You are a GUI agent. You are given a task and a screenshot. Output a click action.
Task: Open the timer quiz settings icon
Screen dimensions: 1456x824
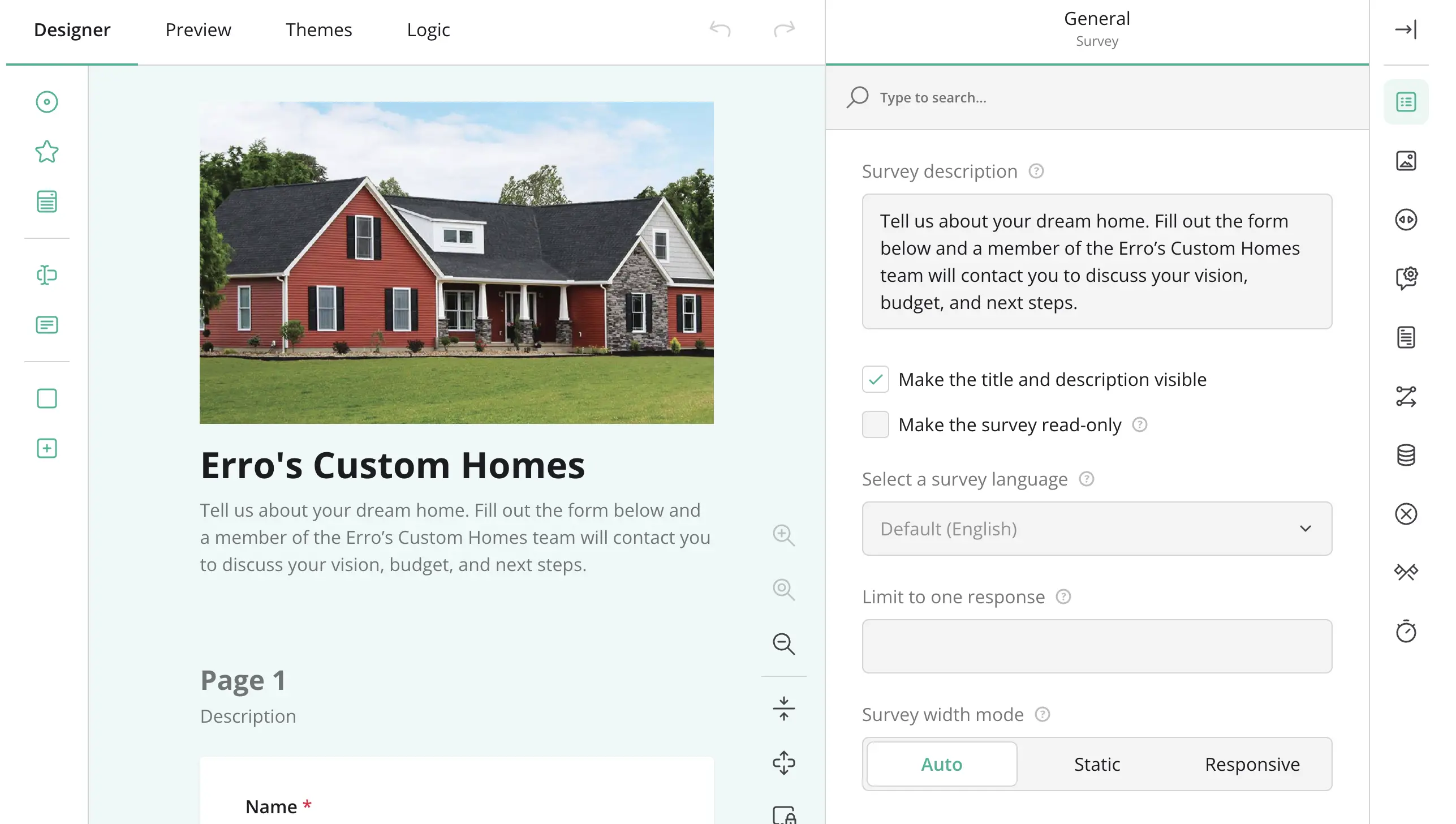[x=1406, y=632]
